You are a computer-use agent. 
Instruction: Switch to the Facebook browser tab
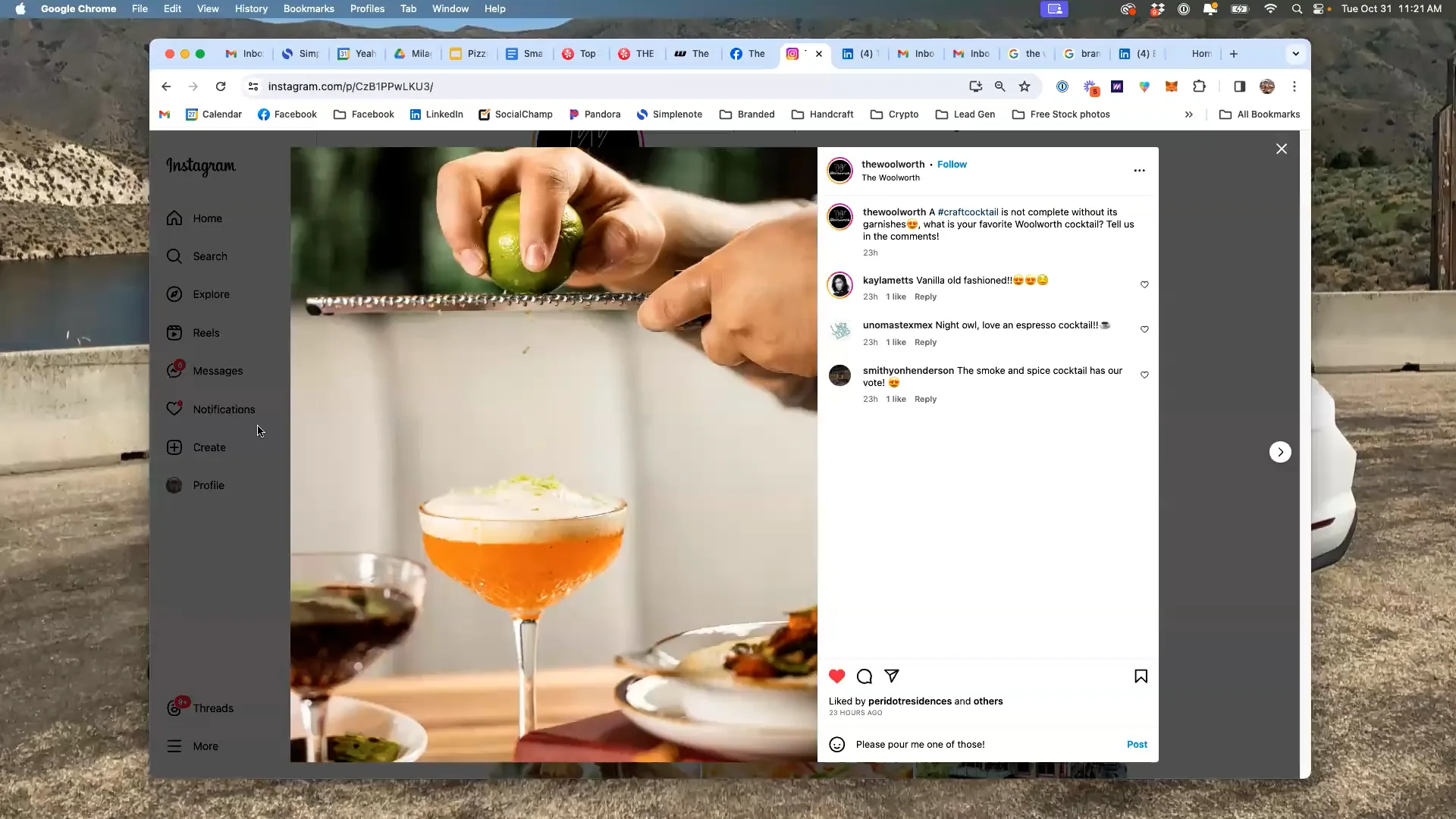(x=747, y=54)
